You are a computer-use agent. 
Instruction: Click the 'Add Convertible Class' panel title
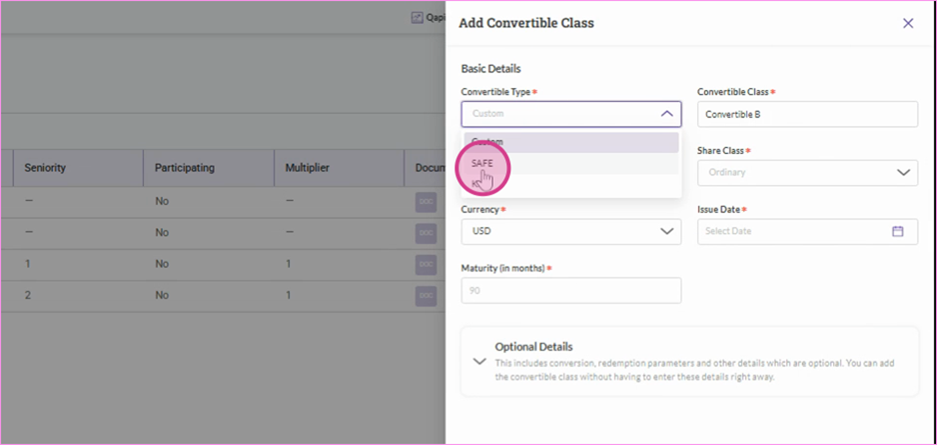pos(526,23)
